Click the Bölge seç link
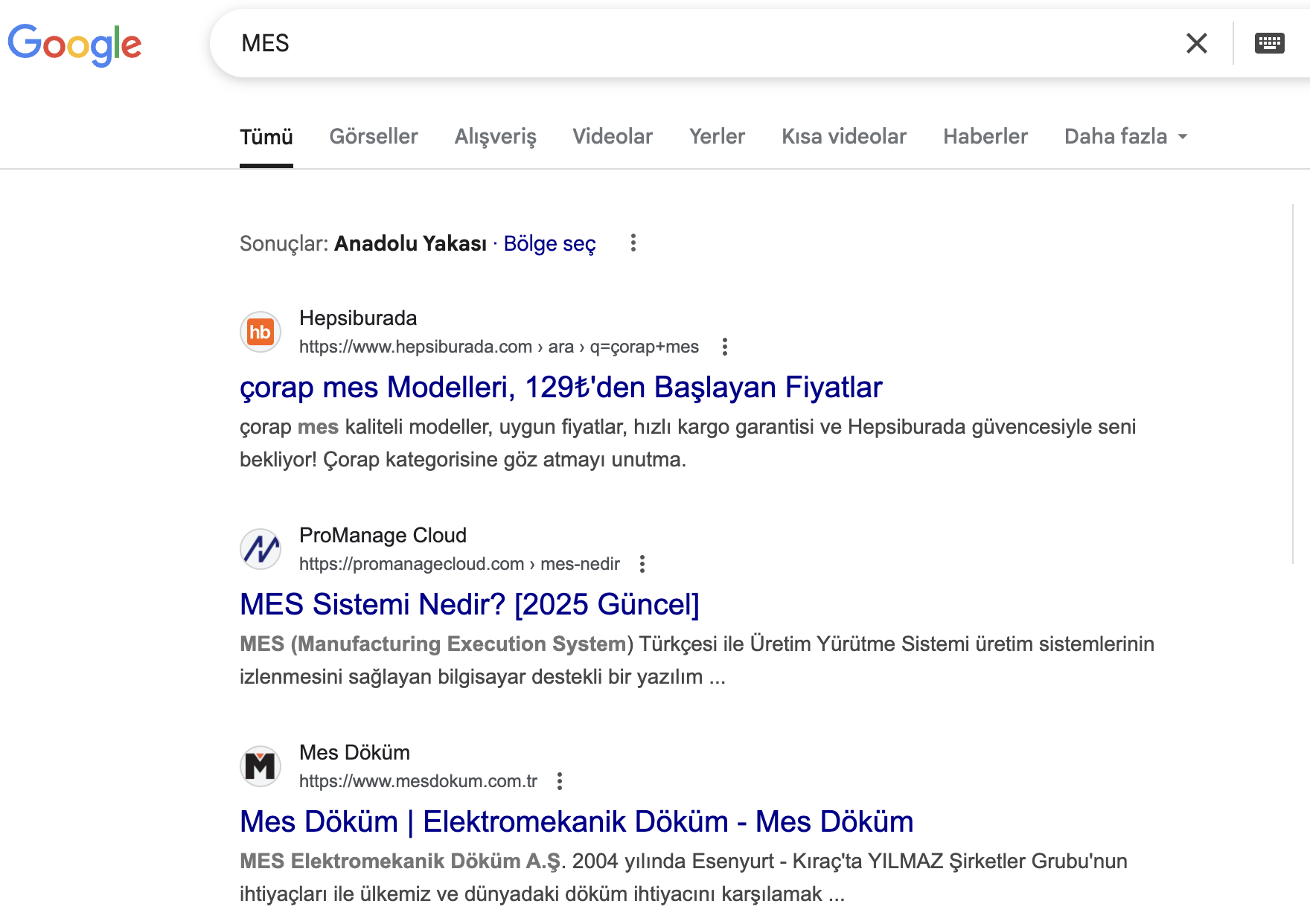This screenshot has height=924, width=1310. 549,244
